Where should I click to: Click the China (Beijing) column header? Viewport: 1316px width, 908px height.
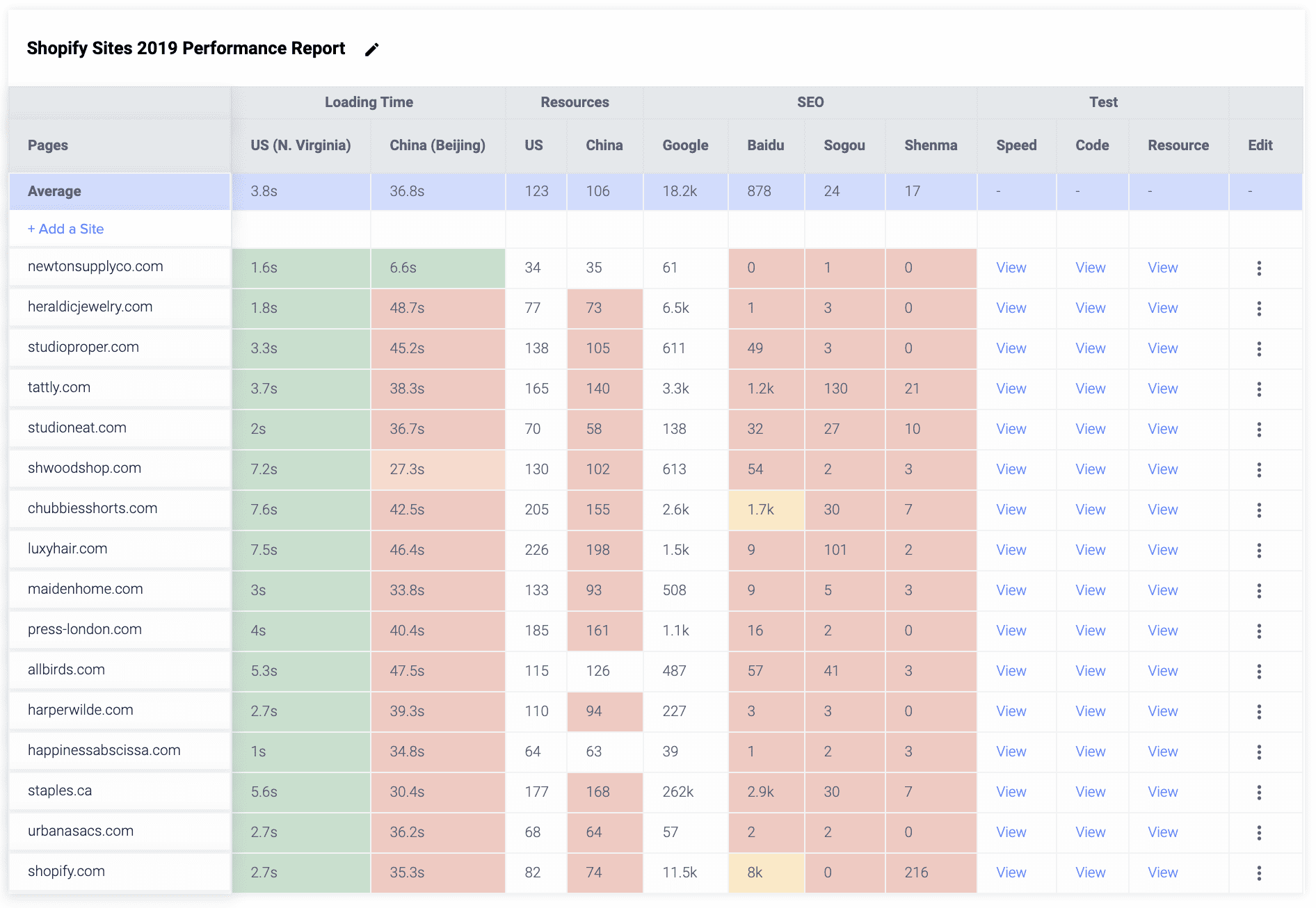[x=437, y=145]
